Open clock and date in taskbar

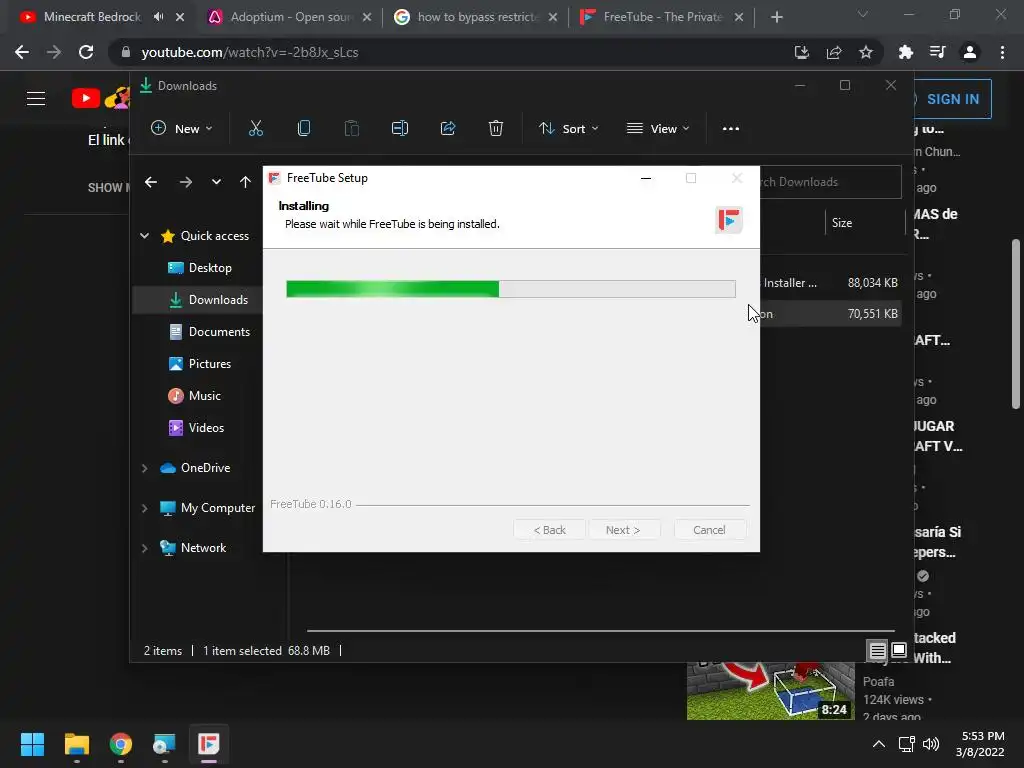[980, 744]
